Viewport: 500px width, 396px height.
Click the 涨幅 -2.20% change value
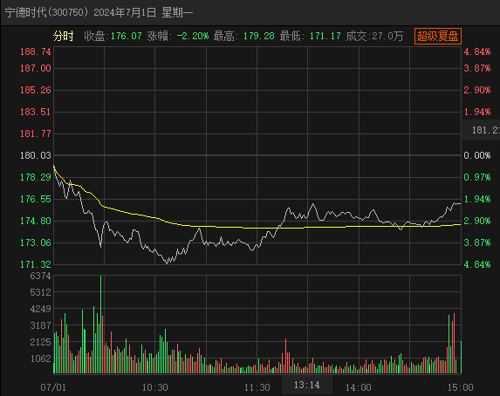point(193,36)
